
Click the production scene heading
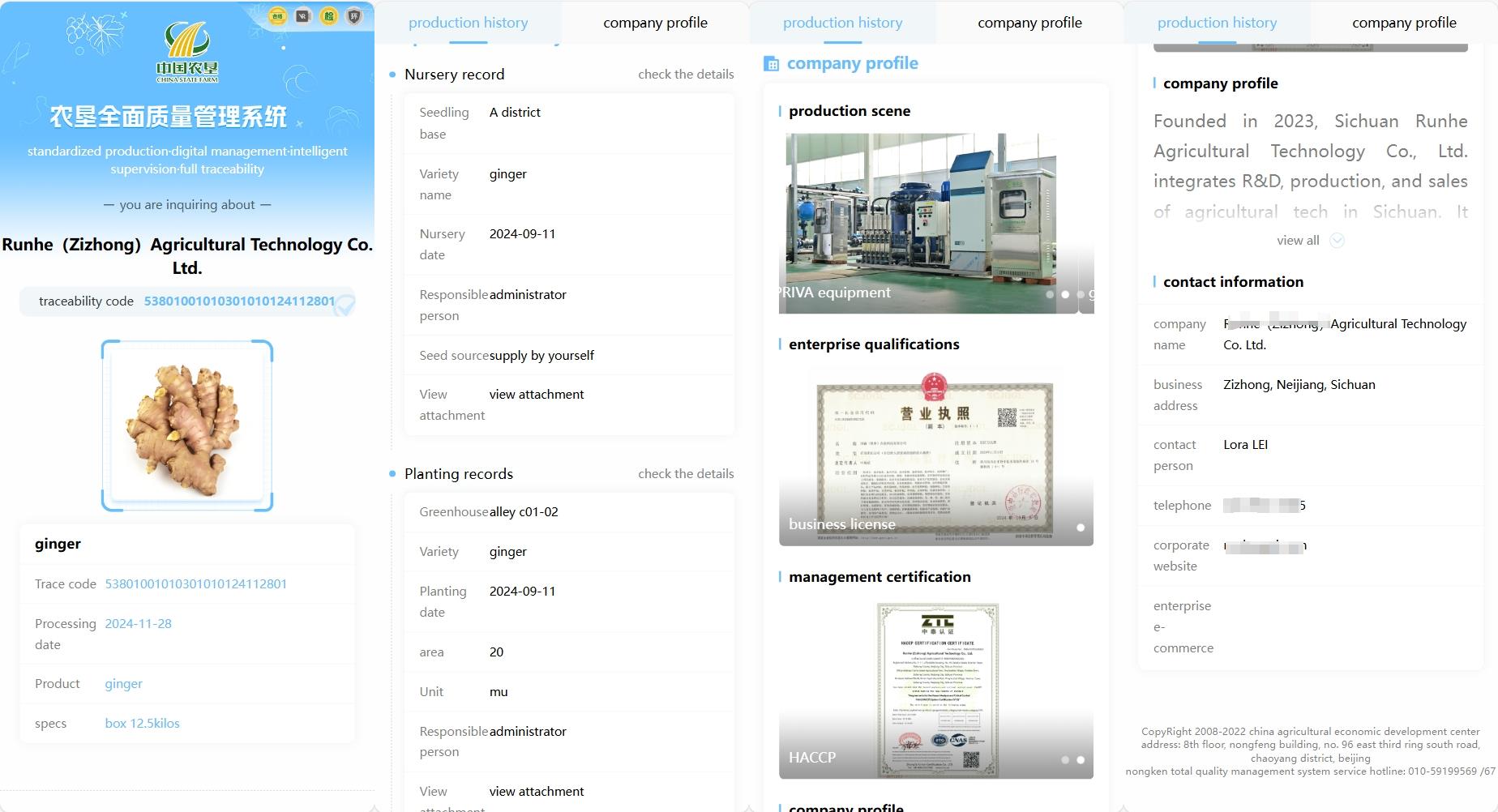point(850,110)
